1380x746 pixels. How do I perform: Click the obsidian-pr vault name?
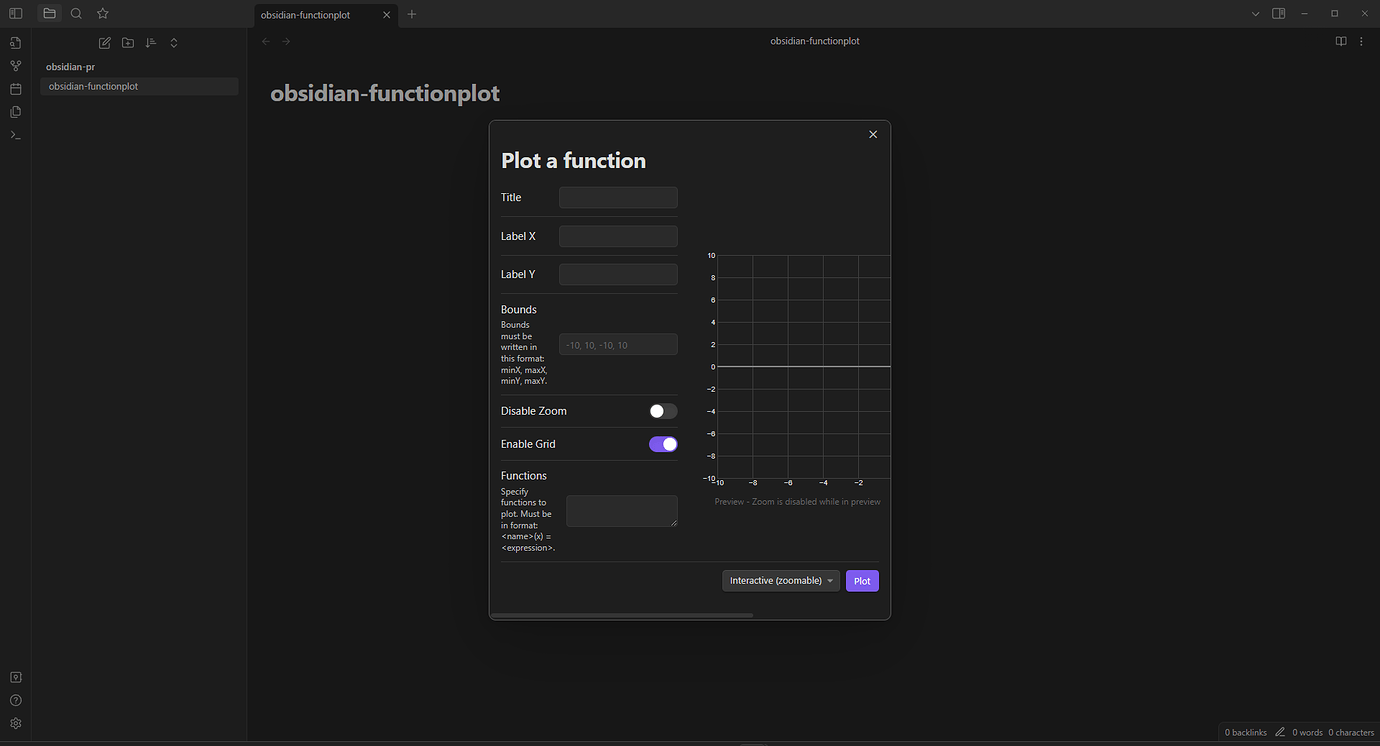tap(70, 67)
